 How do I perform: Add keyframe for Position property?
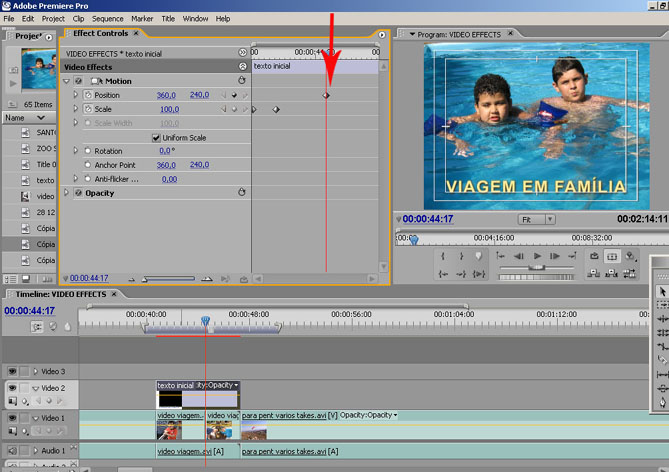coord(234,95)
